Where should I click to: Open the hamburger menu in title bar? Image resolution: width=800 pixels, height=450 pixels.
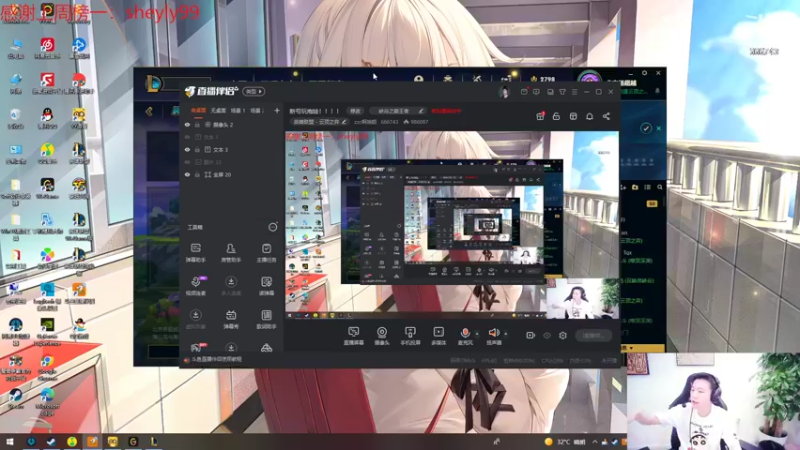[574, 92]
